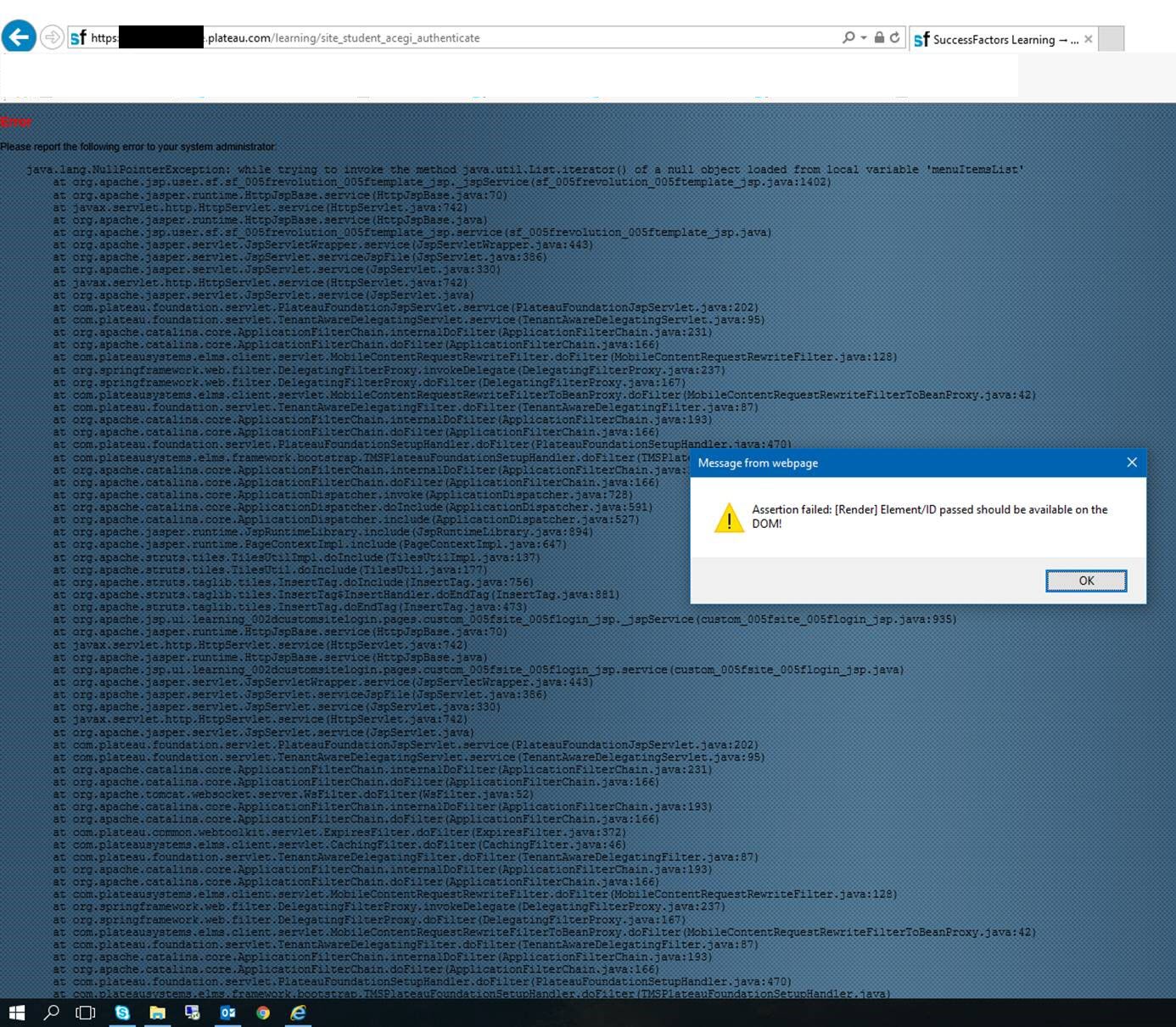Click 'Please report the following error' text
Screen dimensions: 1176x1027
(138, 147)
